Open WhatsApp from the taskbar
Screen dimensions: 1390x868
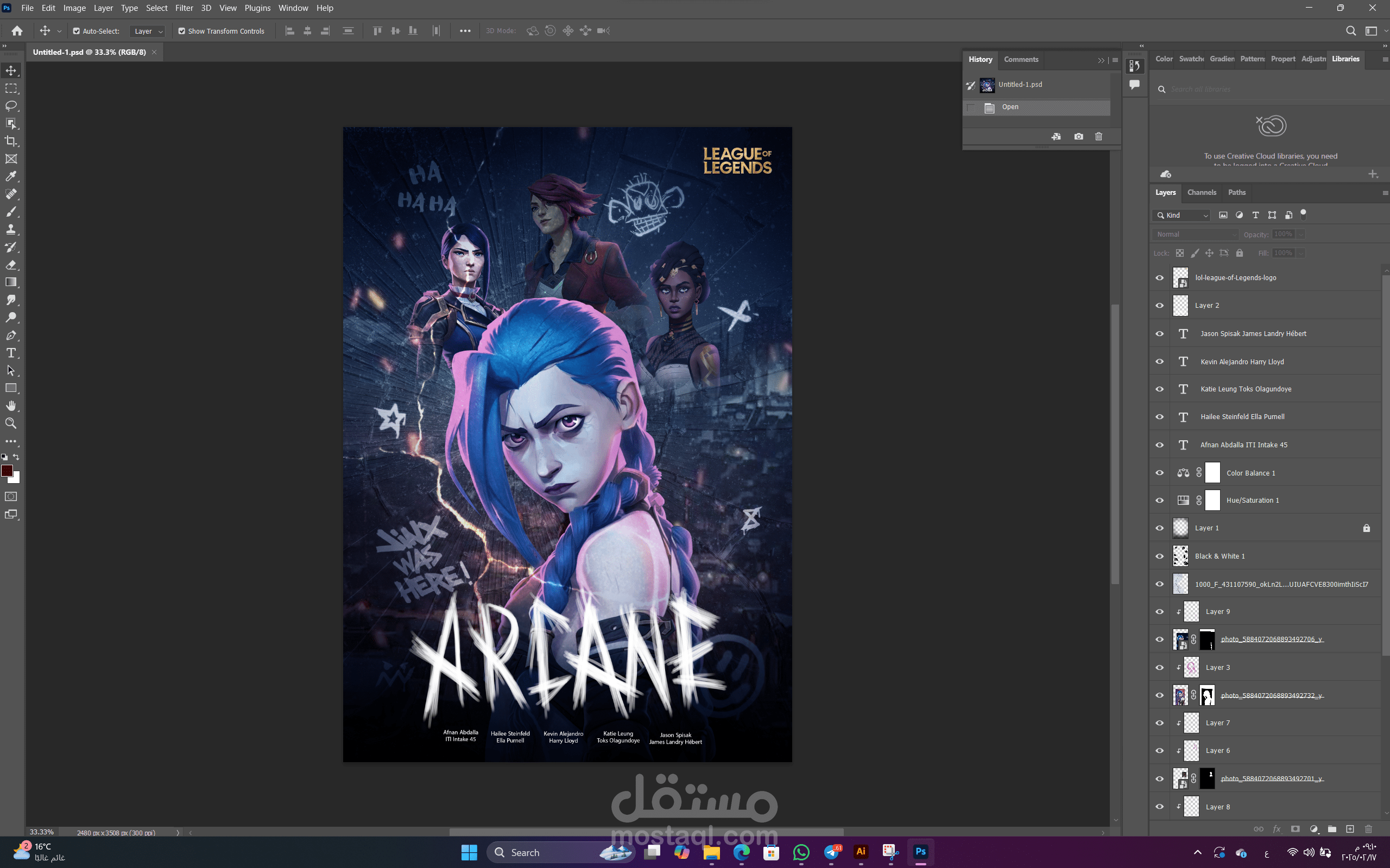(x=800, y=852)
